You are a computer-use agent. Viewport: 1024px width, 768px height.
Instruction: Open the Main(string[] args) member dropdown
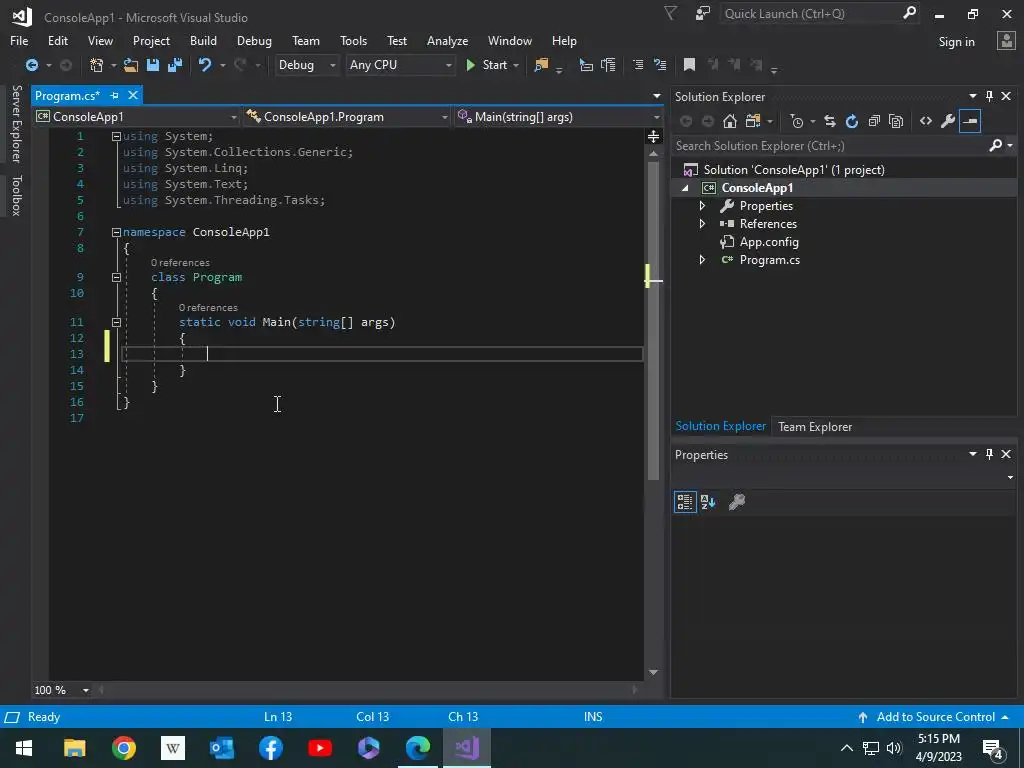(x=559, y=117)
